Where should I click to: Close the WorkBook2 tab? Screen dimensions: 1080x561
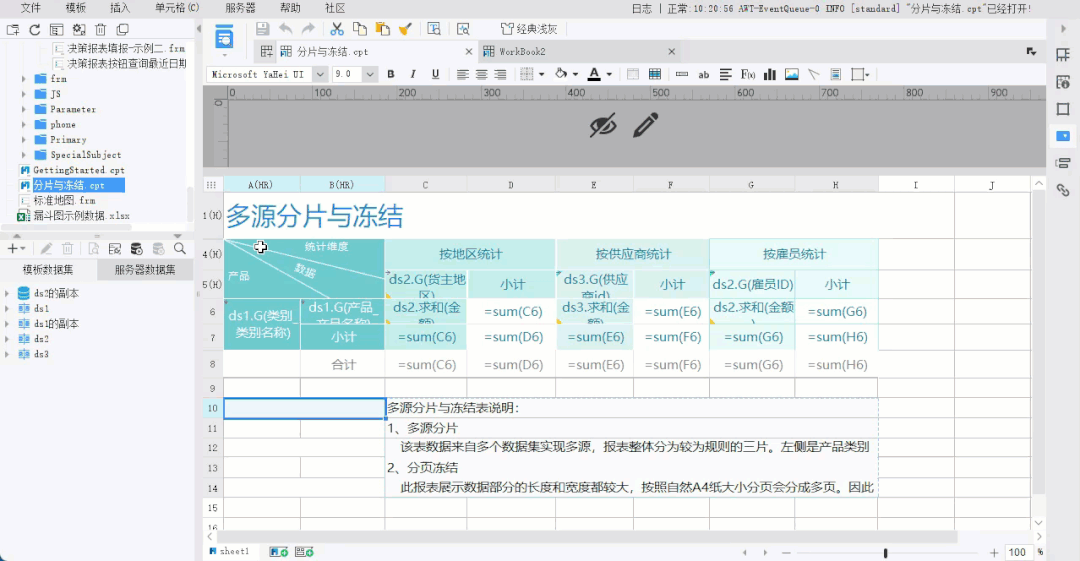[x=672, y=52]
